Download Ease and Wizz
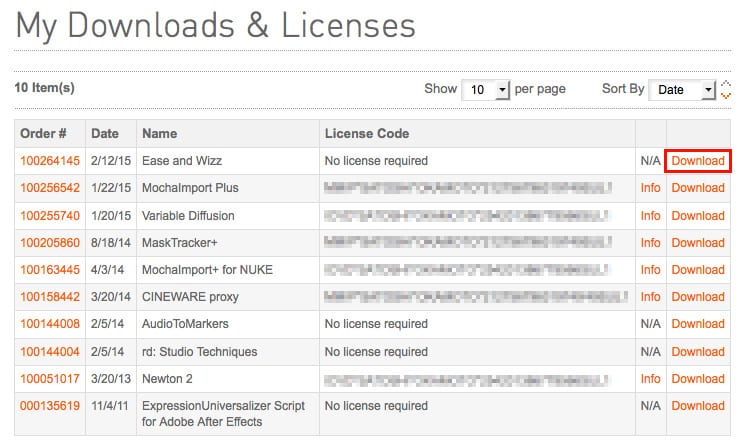 pyautogui.click(x=698, y=161)
